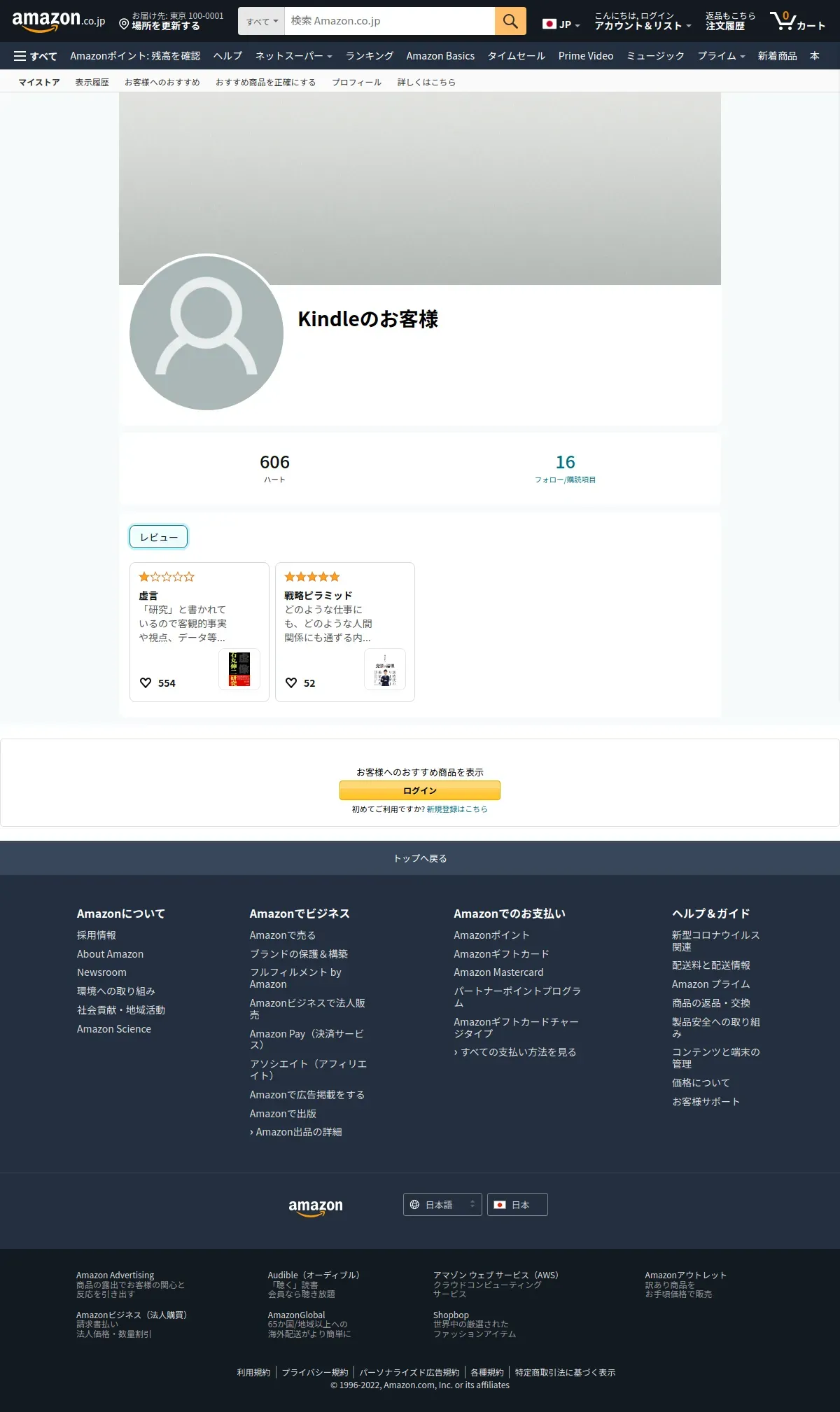Click the profile avatar image
Image resolution: width=840 pixels, height=1412 pixels.
[x=206, y=333]
